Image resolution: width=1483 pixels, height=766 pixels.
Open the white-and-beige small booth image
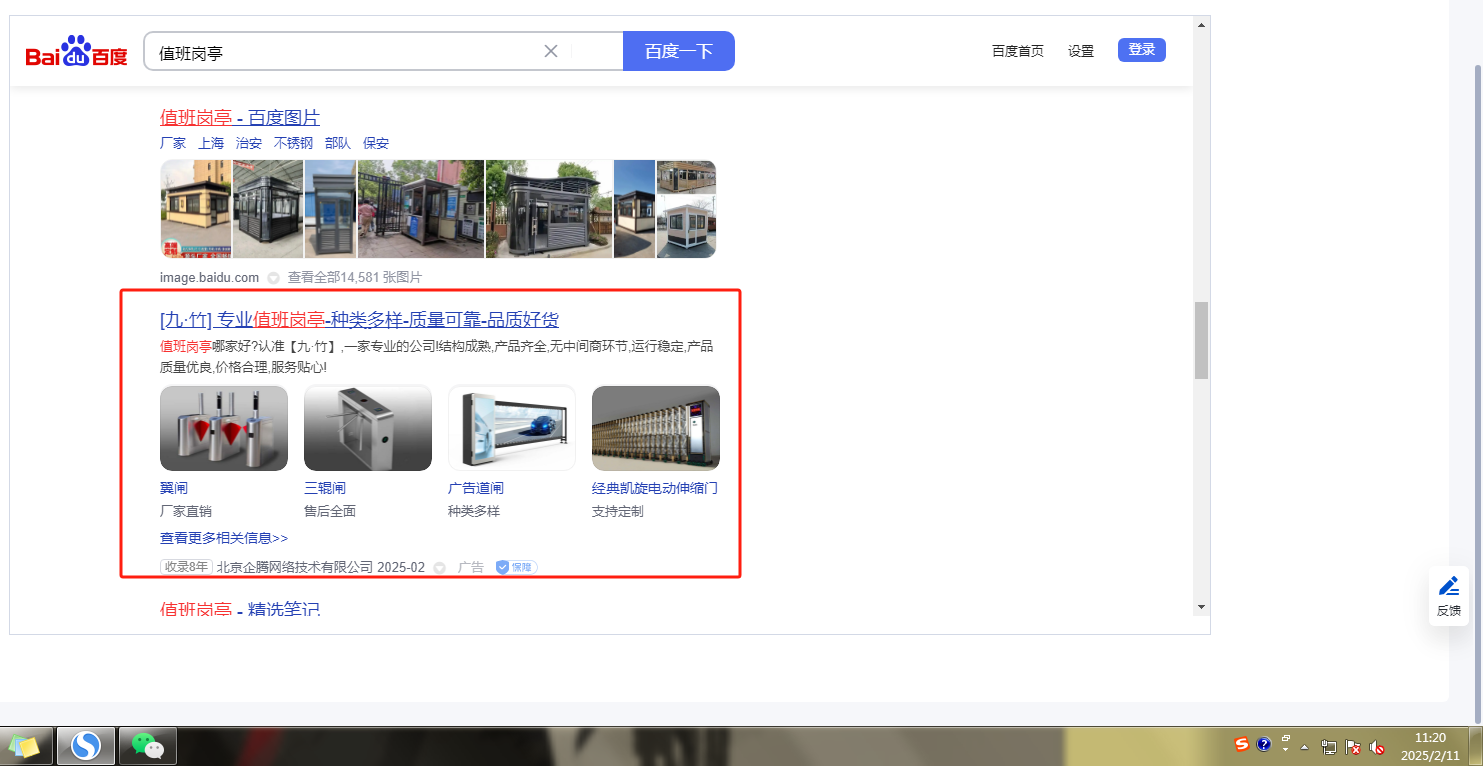coord(687,227)
